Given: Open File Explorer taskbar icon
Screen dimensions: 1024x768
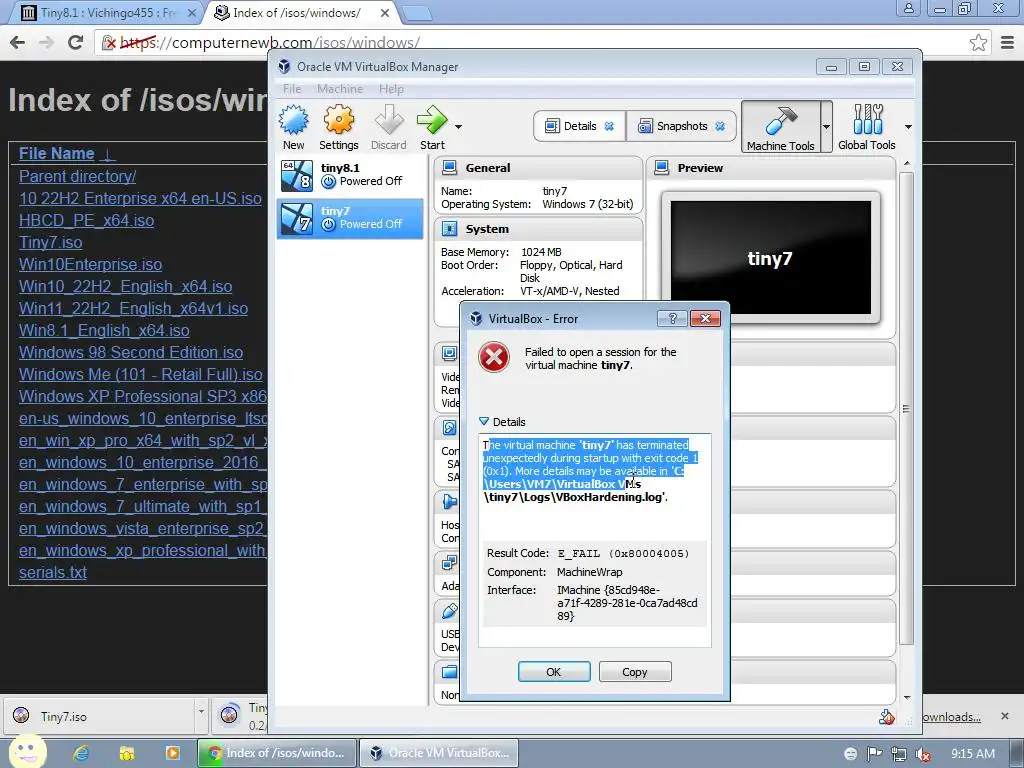Looking at the screenshot, I should point(127,753).
